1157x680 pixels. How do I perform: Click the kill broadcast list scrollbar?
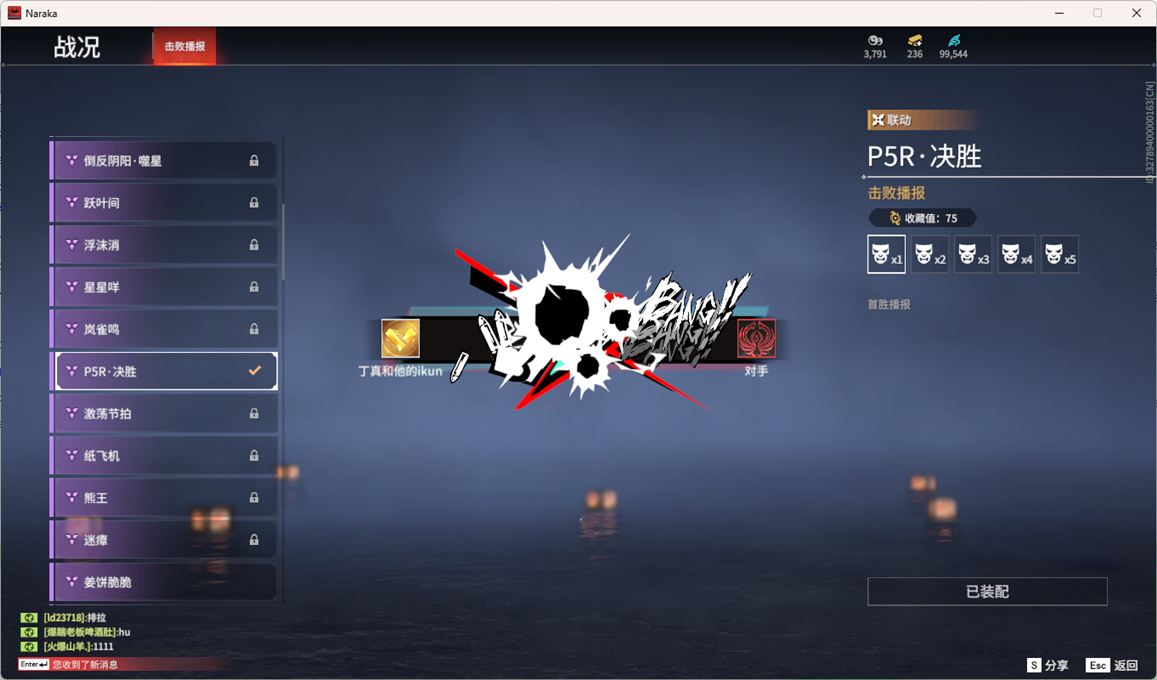(x=284, y=241)
